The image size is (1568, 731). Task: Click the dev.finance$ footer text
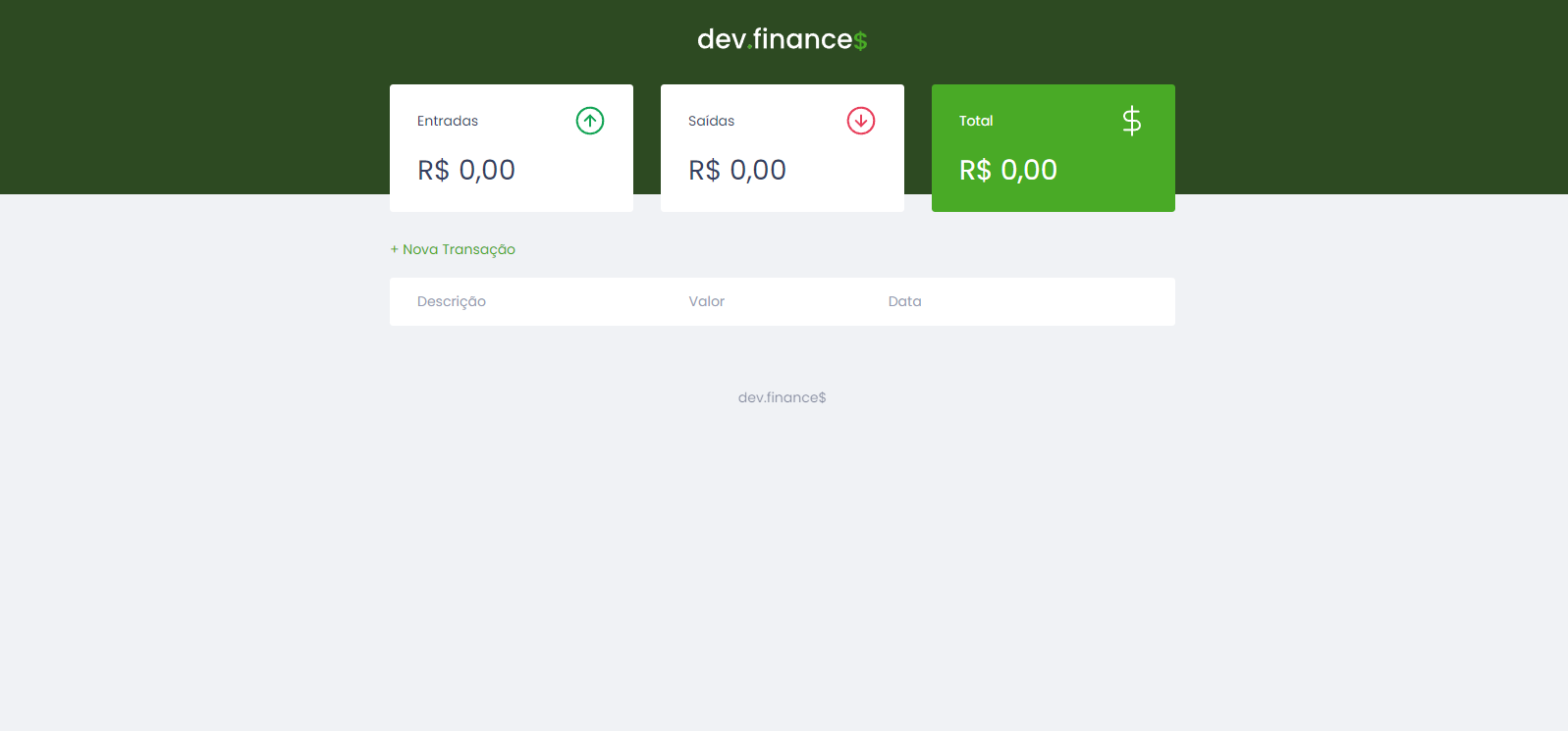pos(783,397)
